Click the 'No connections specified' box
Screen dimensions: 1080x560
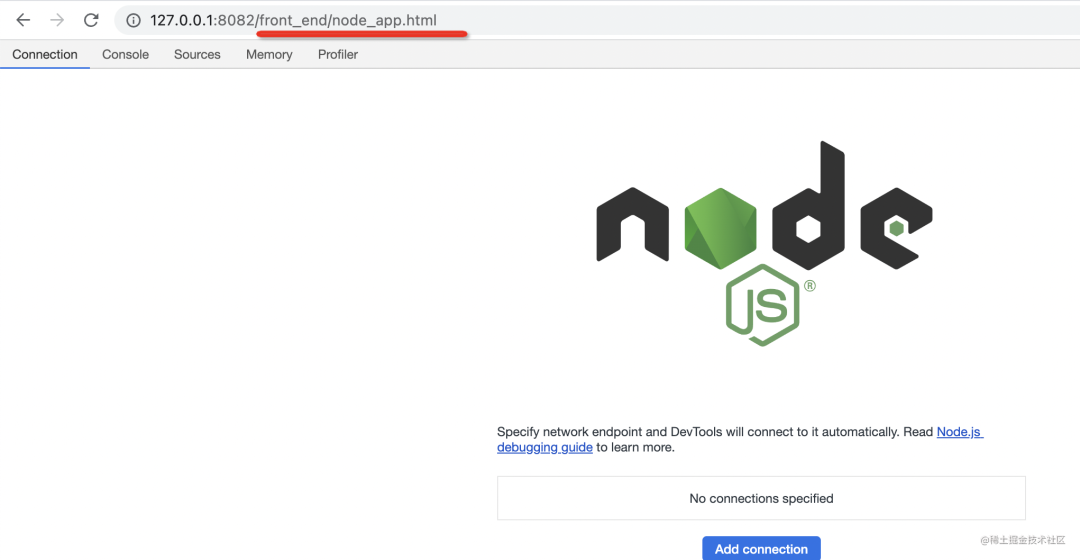pos(761,498)
